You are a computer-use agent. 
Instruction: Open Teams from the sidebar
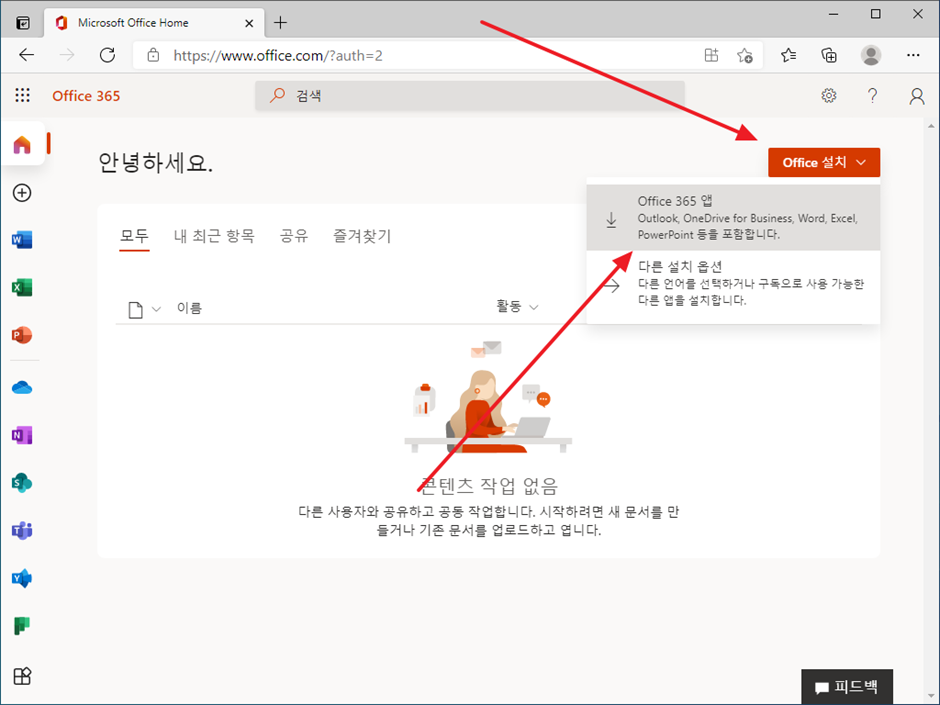[x=22, y=531]
